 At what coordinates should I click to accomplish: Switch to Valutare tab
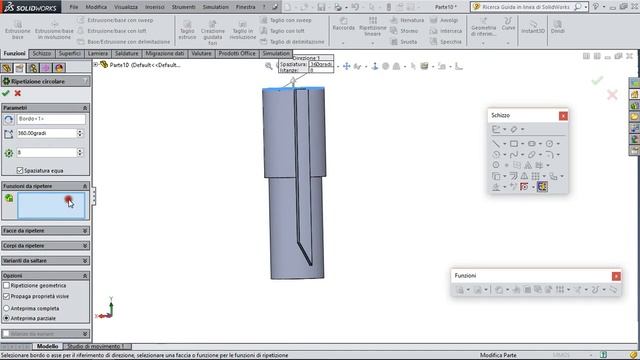click(201, 53)
